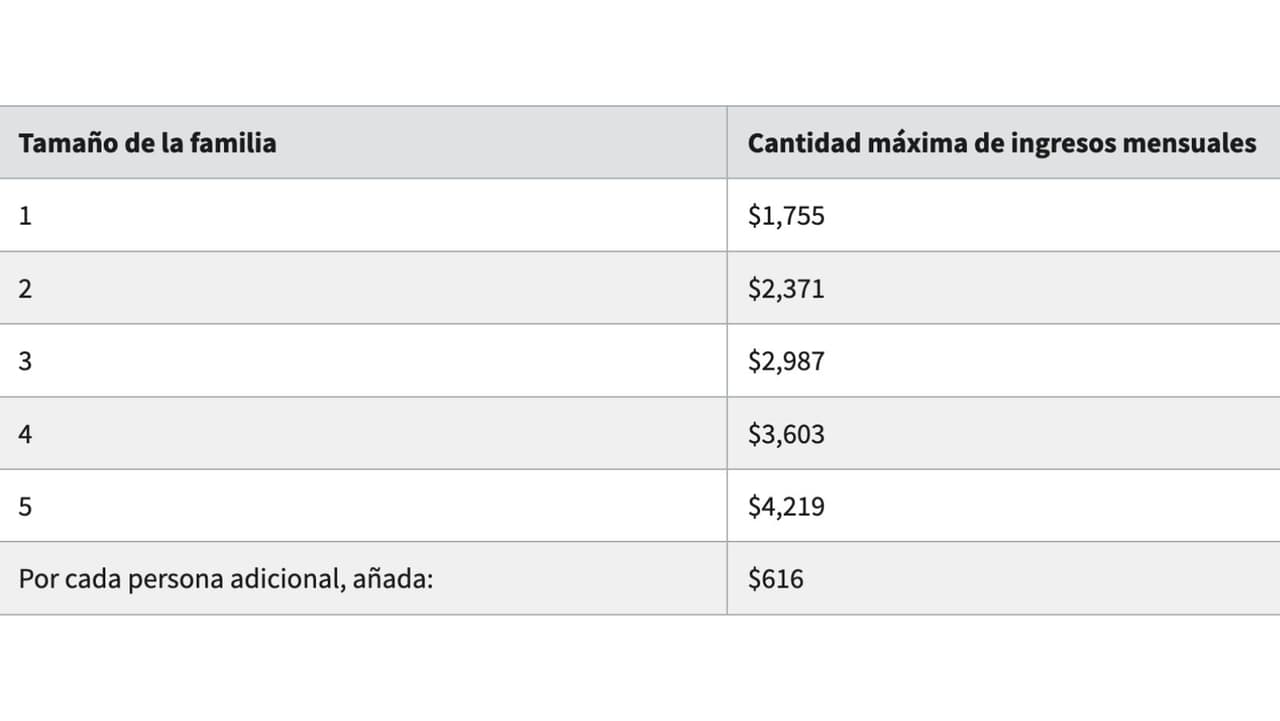Viewport: 1280px width, 721px height.
Task: Select the family size 3 cell
Action: click(x=25, y=361)
